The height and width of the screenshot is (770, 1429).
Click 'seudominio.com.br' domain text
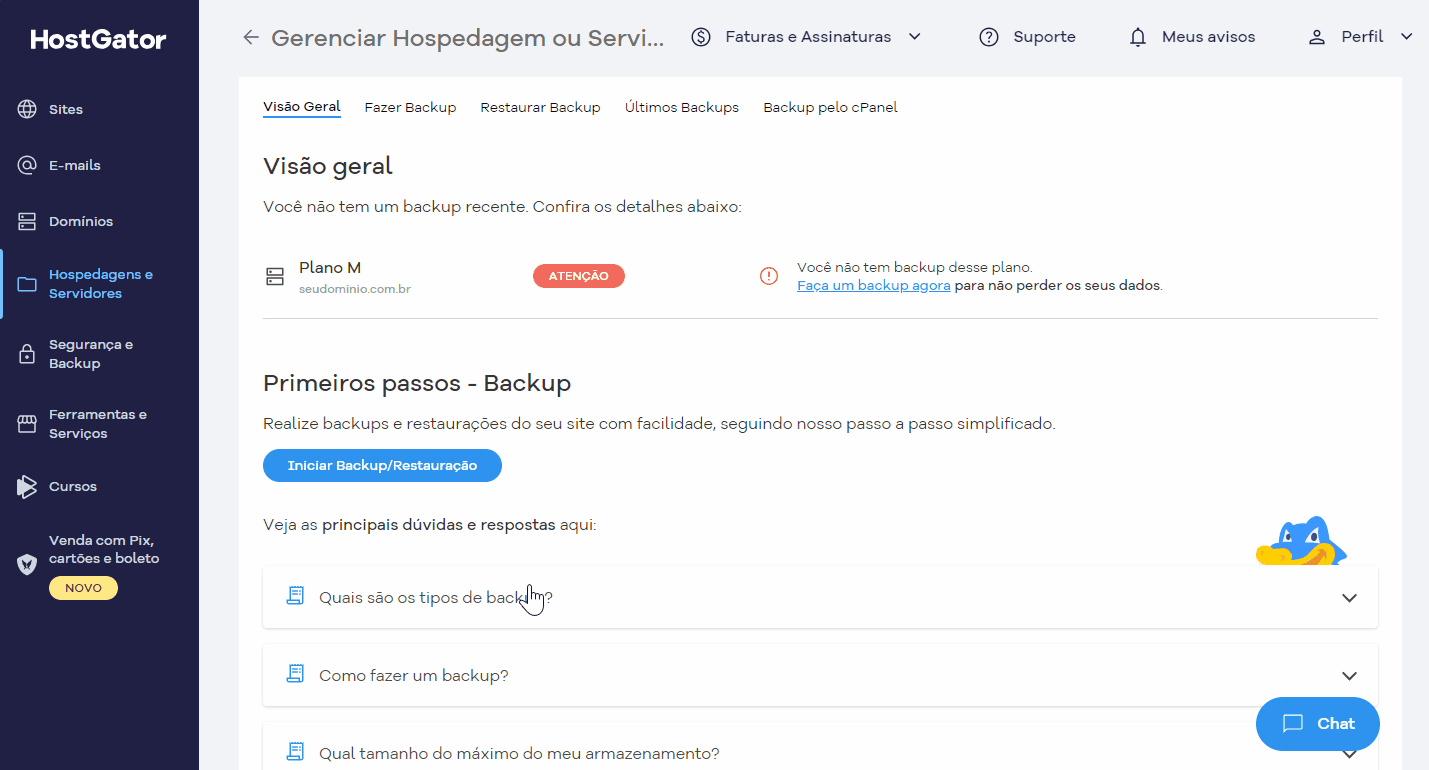point(355,289)
